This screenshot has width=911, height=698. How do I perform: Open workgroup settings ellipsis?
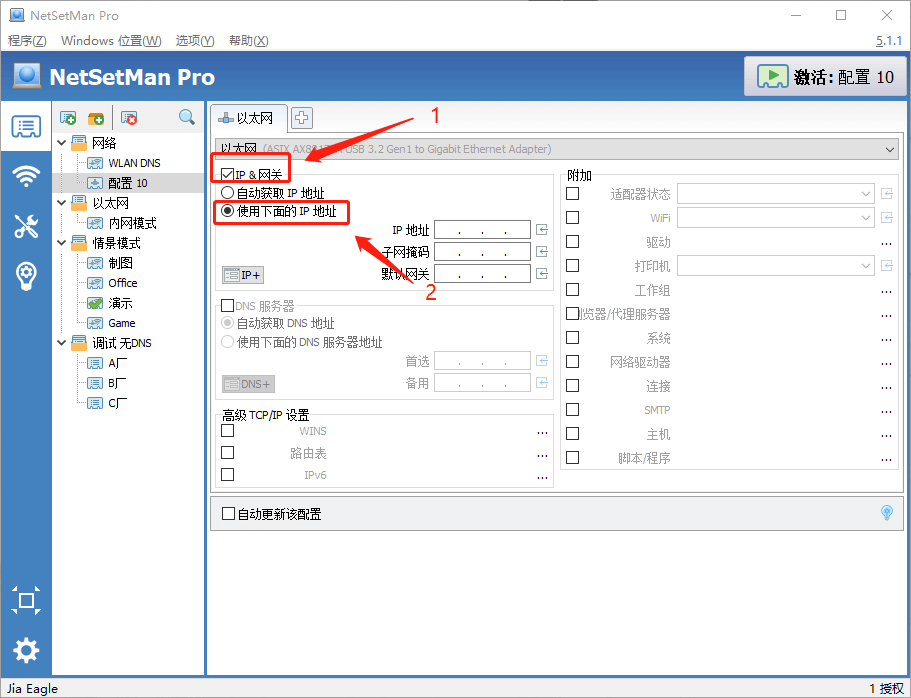886,291
